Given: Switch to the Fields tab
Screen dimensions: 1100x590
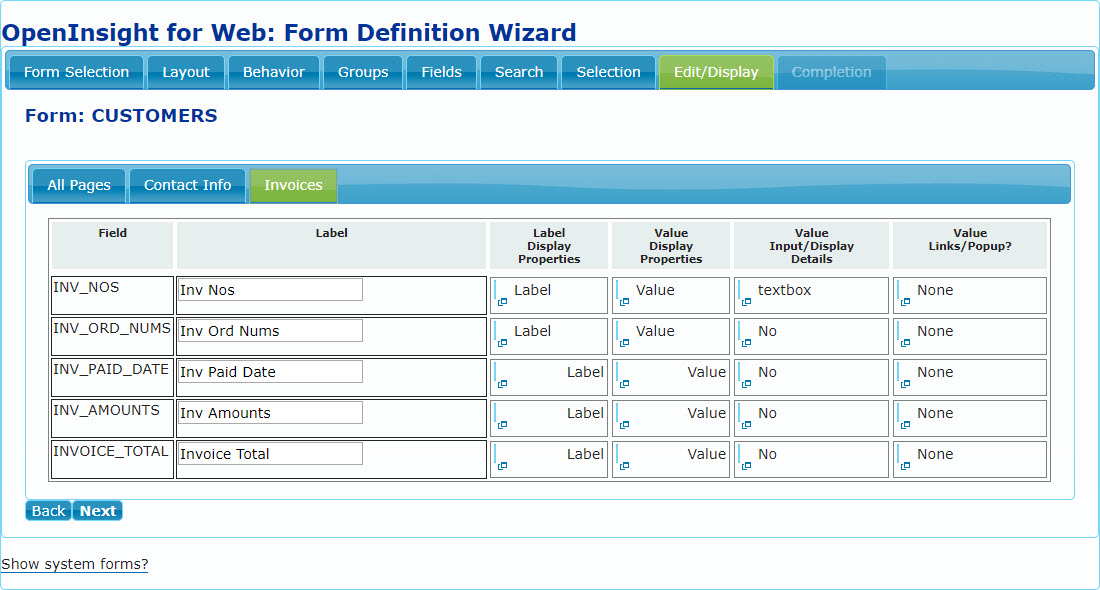Looking at the screenshot, I should (x=441, y=72).
